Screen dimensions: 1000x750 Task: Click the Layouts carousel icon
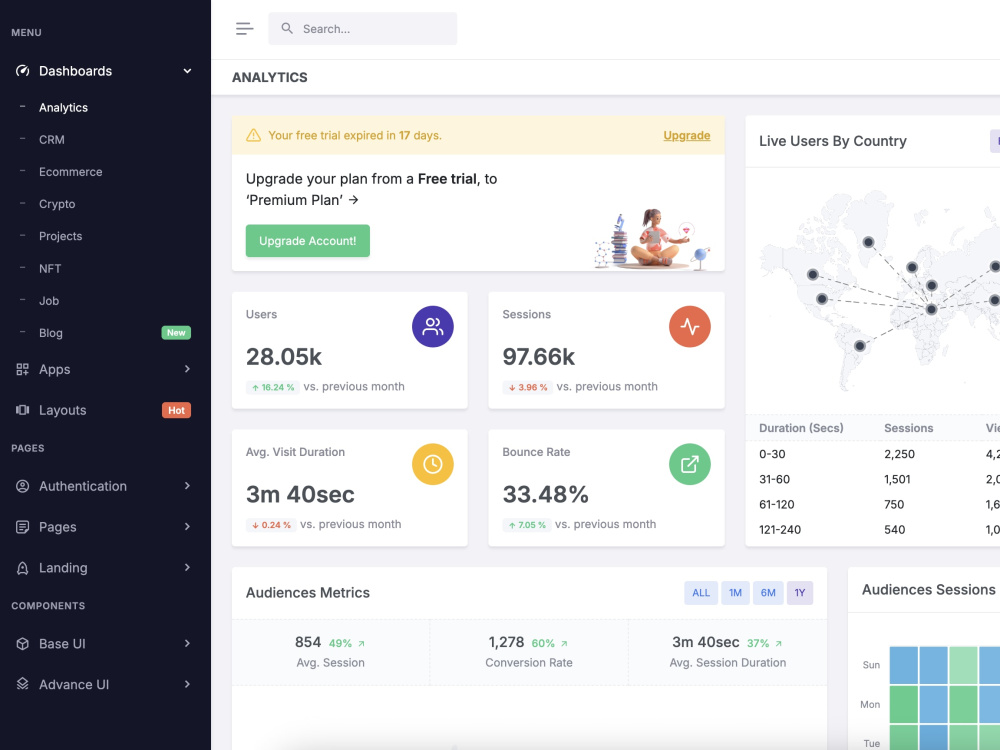point(22,410)
